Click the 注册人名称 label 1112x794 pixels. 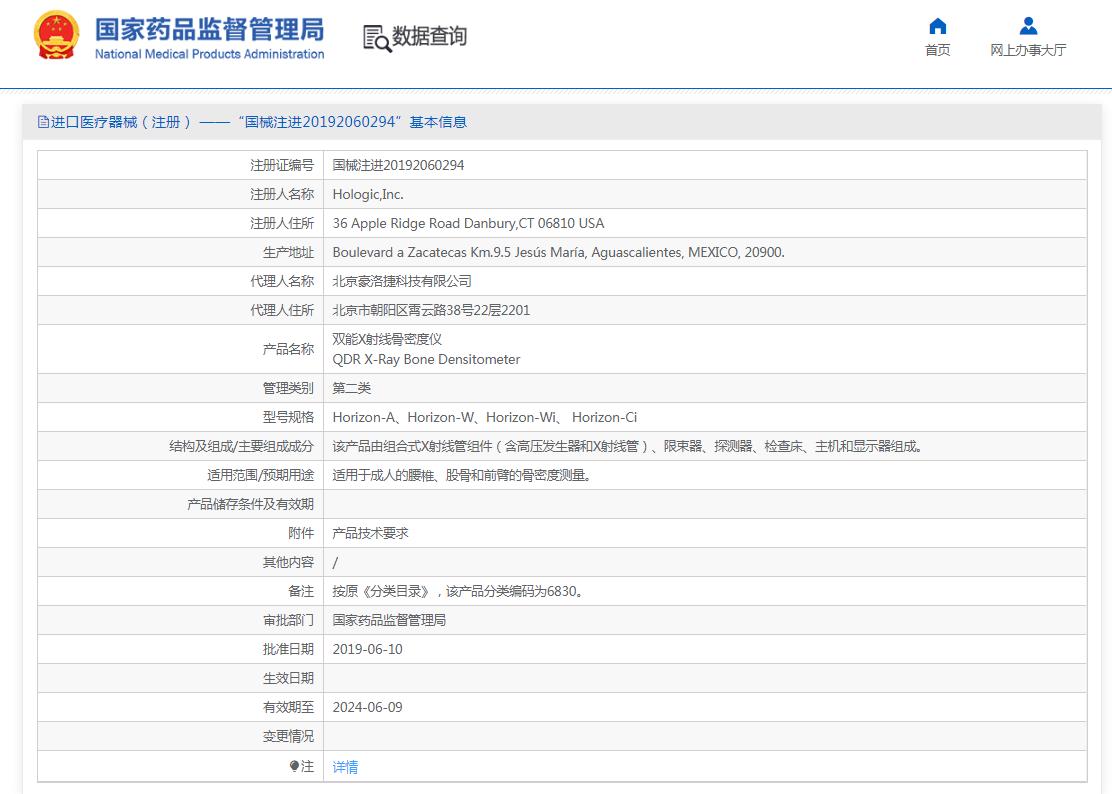point(282,194)
